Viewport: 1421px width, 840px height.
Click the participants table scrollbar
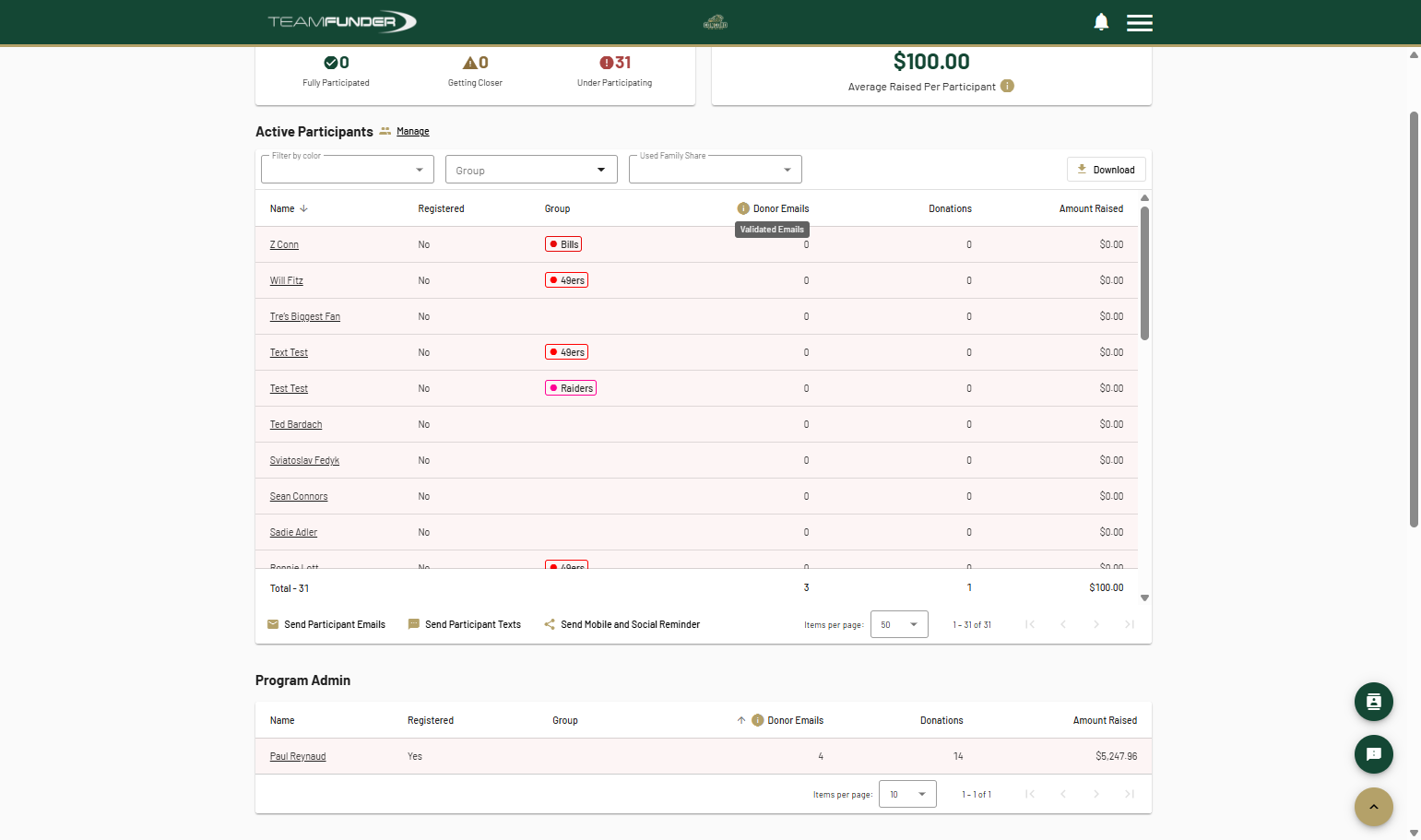pos(1144,273)
